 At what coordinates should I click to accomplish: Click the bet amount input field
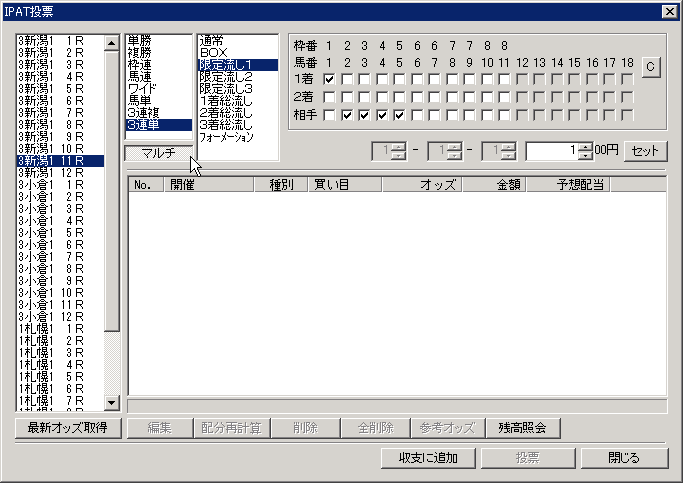(x=551, y=151)
